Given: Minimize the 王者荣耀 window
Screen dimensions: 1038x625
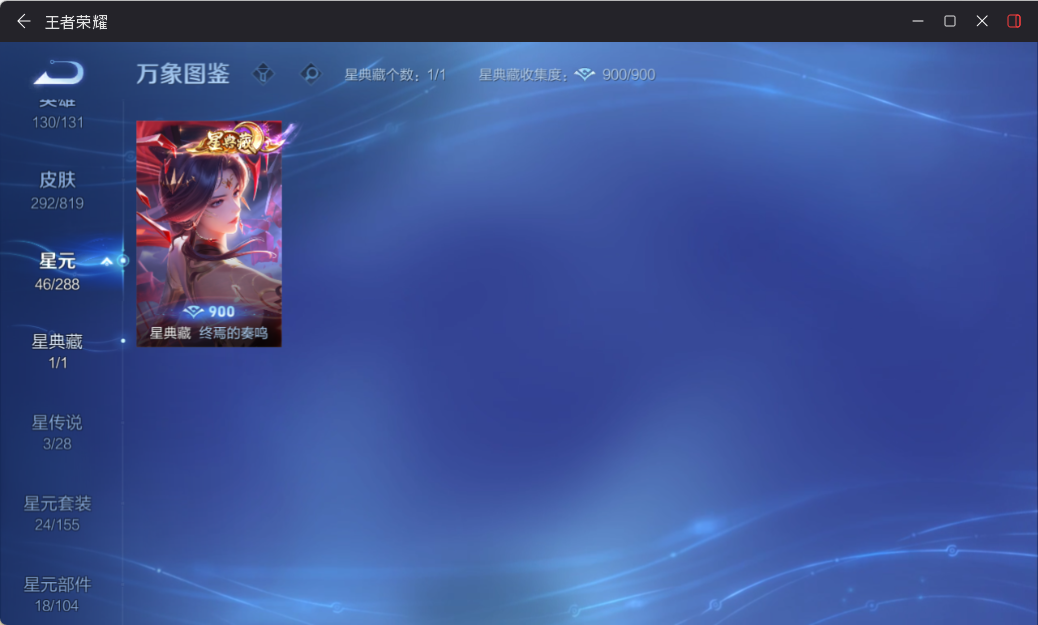Looking at the screenshot, I should (918, 21).
